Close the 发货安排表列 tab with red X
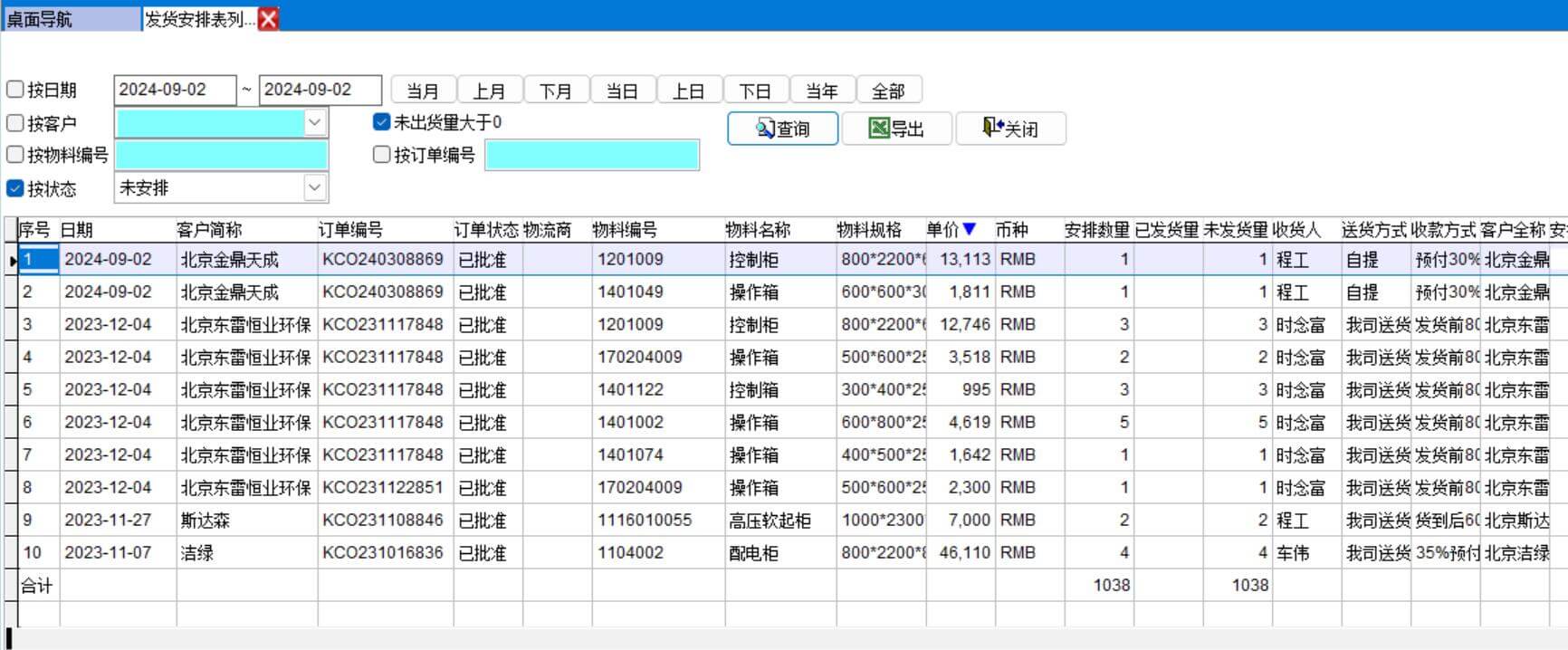The width and height of the screenshot is (1568, 650). point(269,19)
